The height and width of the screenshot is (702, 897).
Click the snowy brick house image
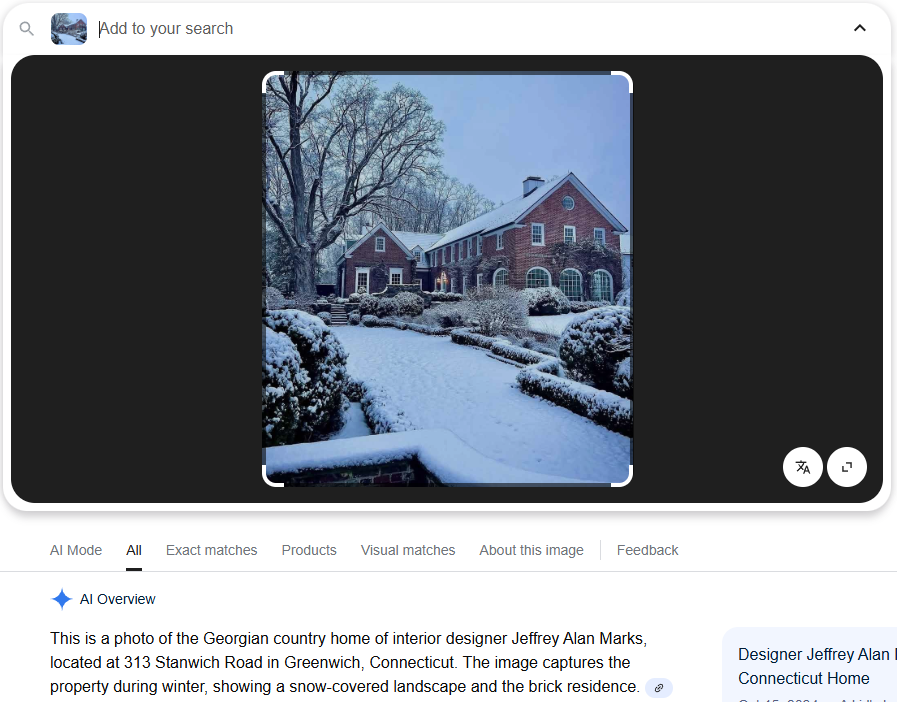pos(447,279)
